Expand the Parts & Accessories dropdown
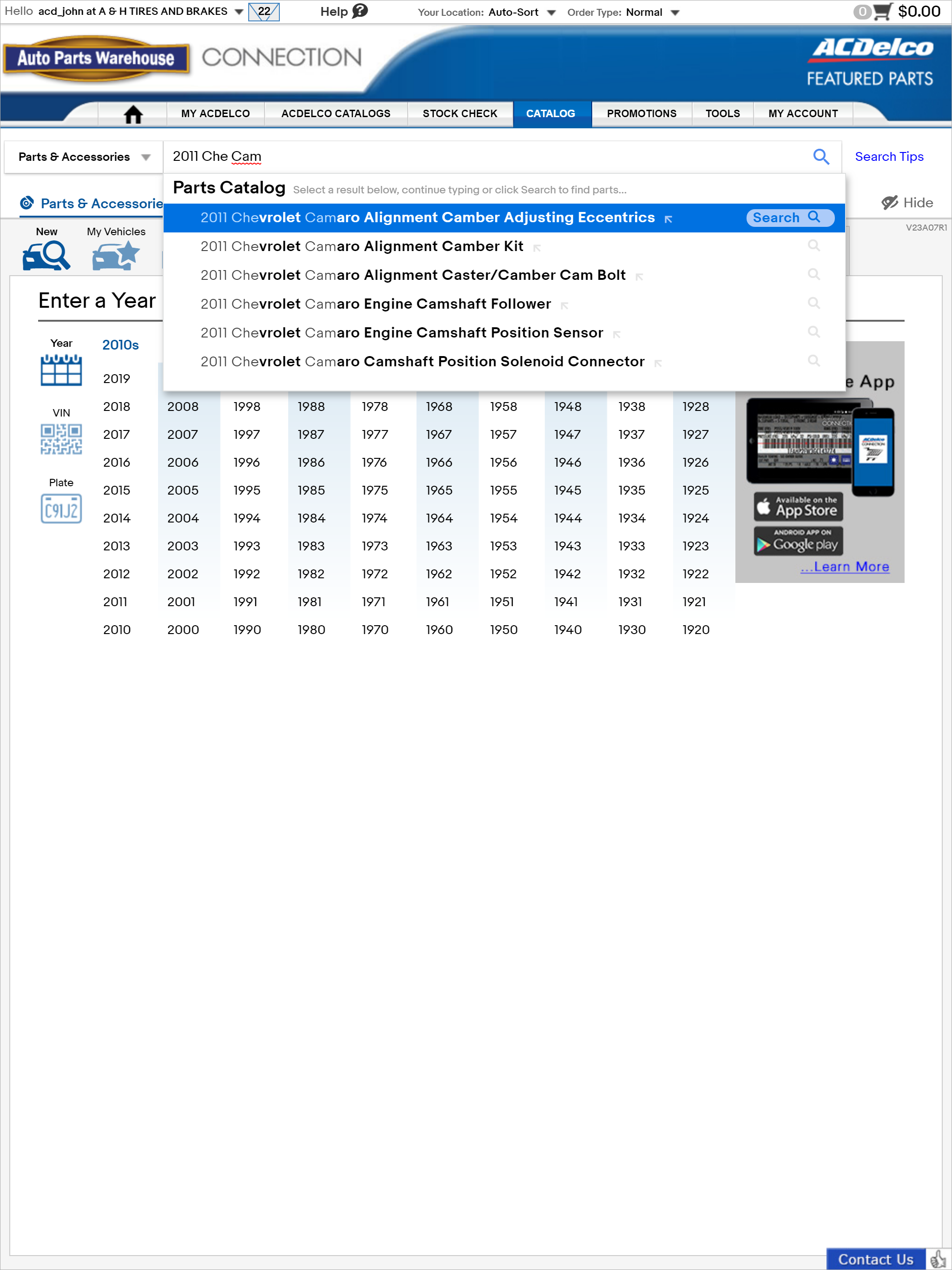The height and width of the screenshot is (1270, 952). (84, 157)
